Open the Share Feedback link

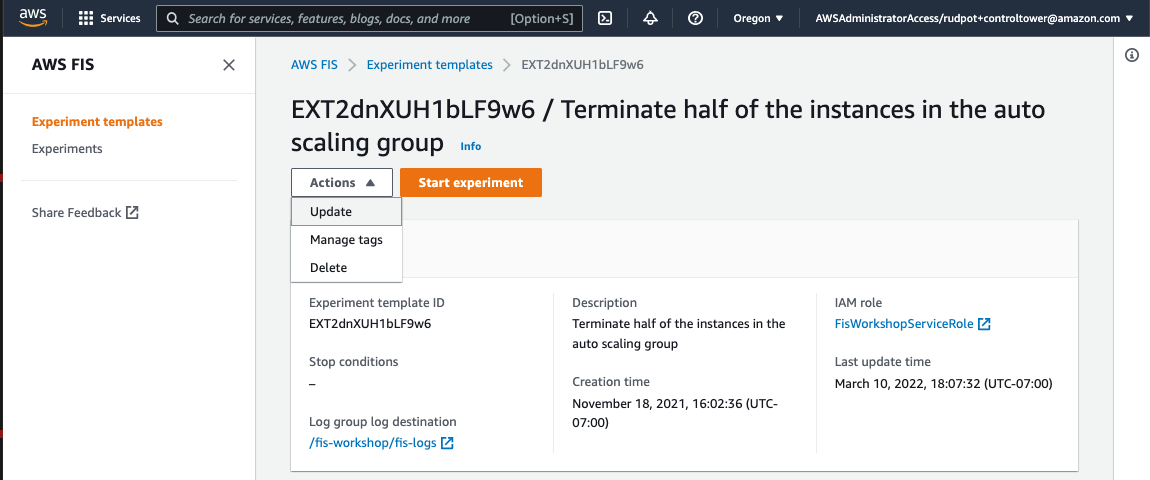(85, 213)
